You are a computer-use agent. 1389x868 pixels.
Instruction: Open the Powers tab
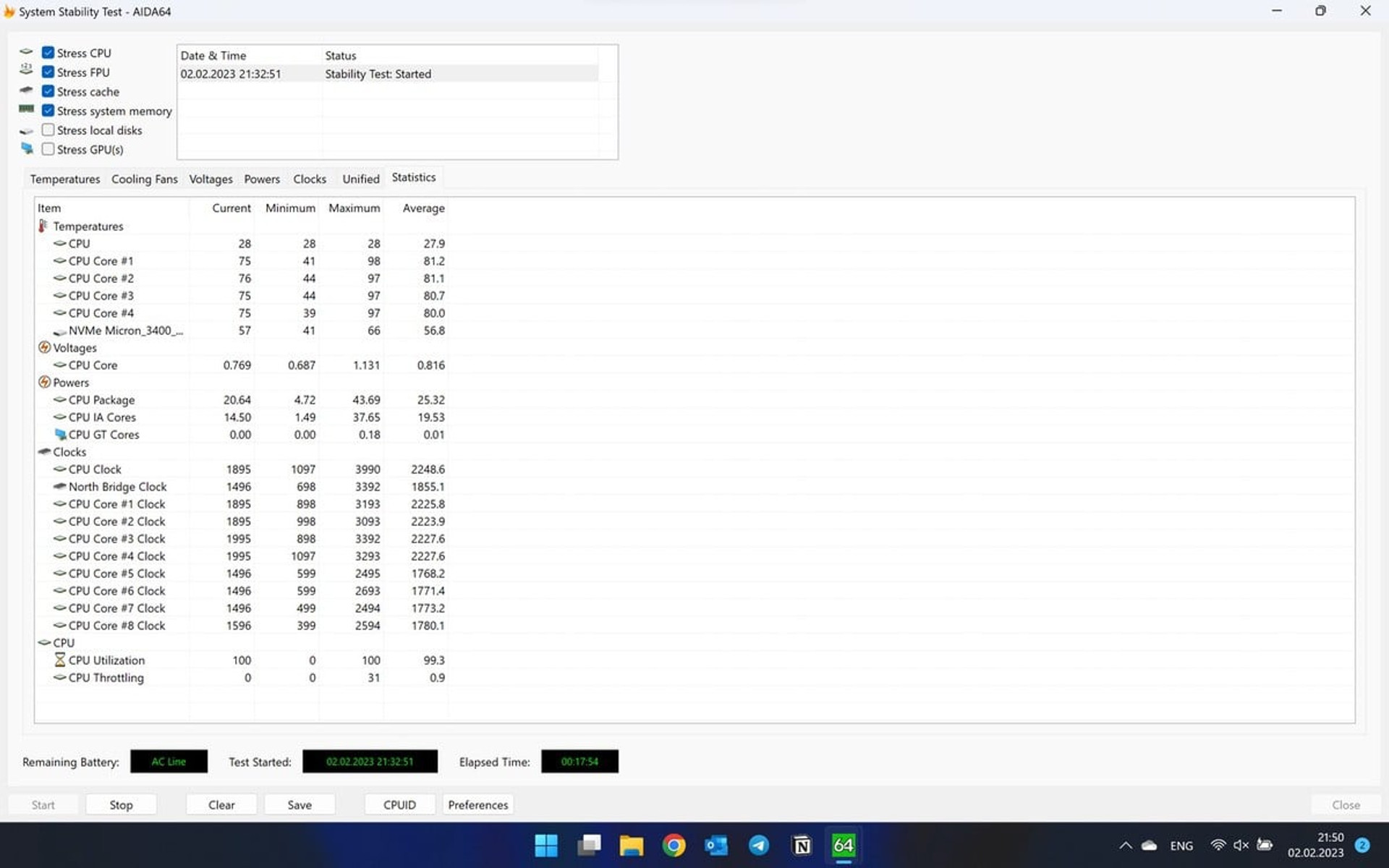[262, 179]
